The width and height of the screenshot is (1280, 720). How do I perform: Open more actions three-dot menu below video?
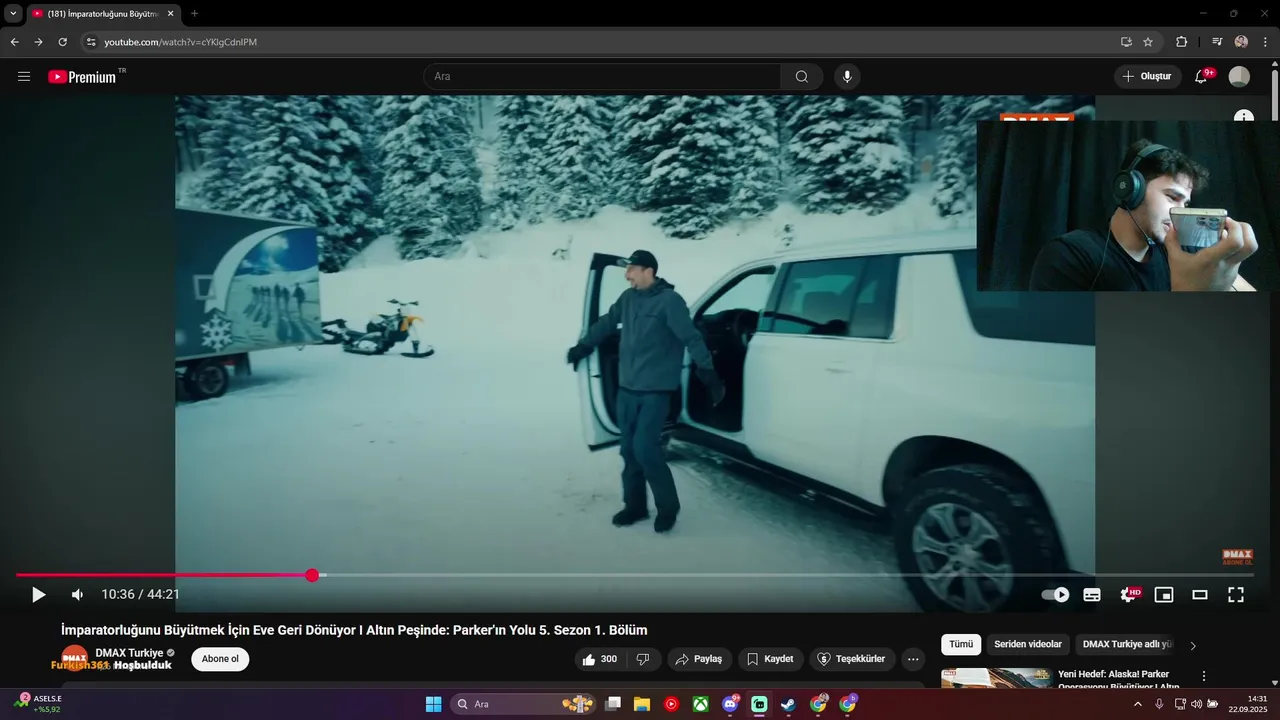(913, 659)
